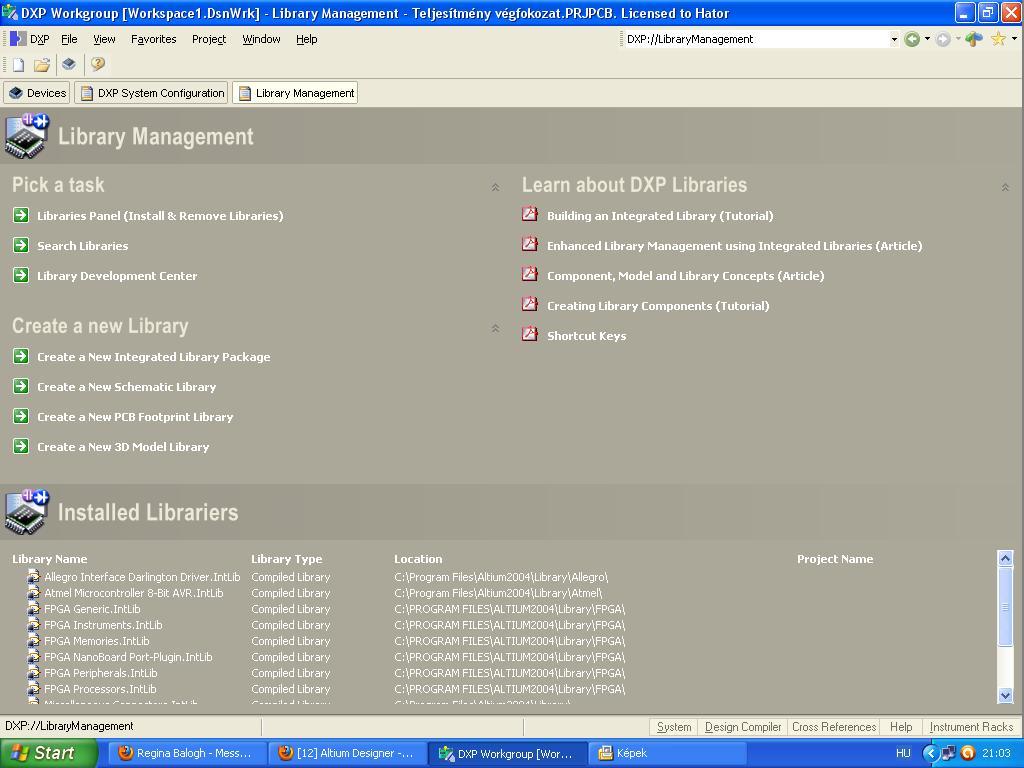Open the Library Development Center link
Image resolution: width=1024 pixels, height=768 pixels.
click(x=117, y=276)
